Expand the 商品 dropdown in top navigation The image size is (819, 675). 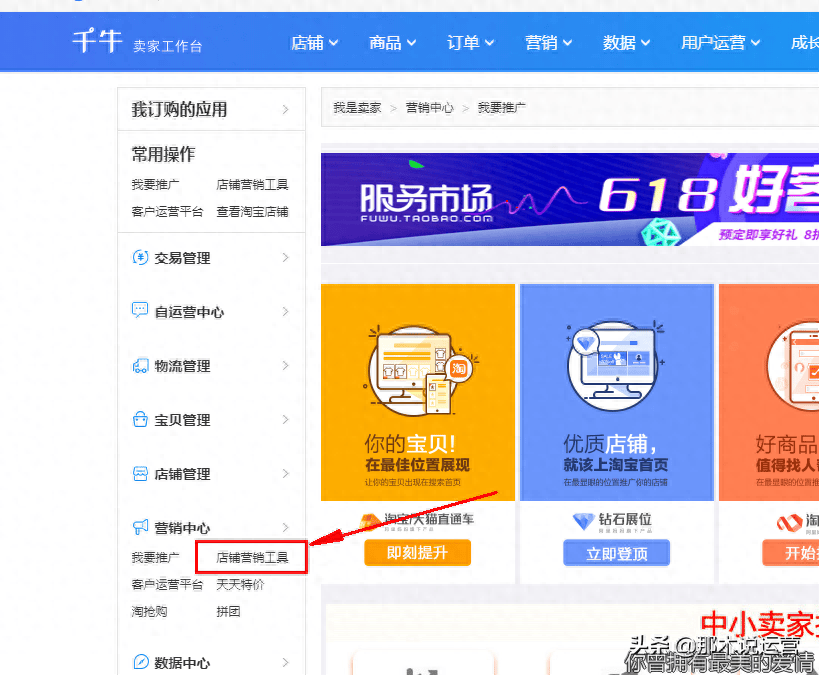pos(391,42)
